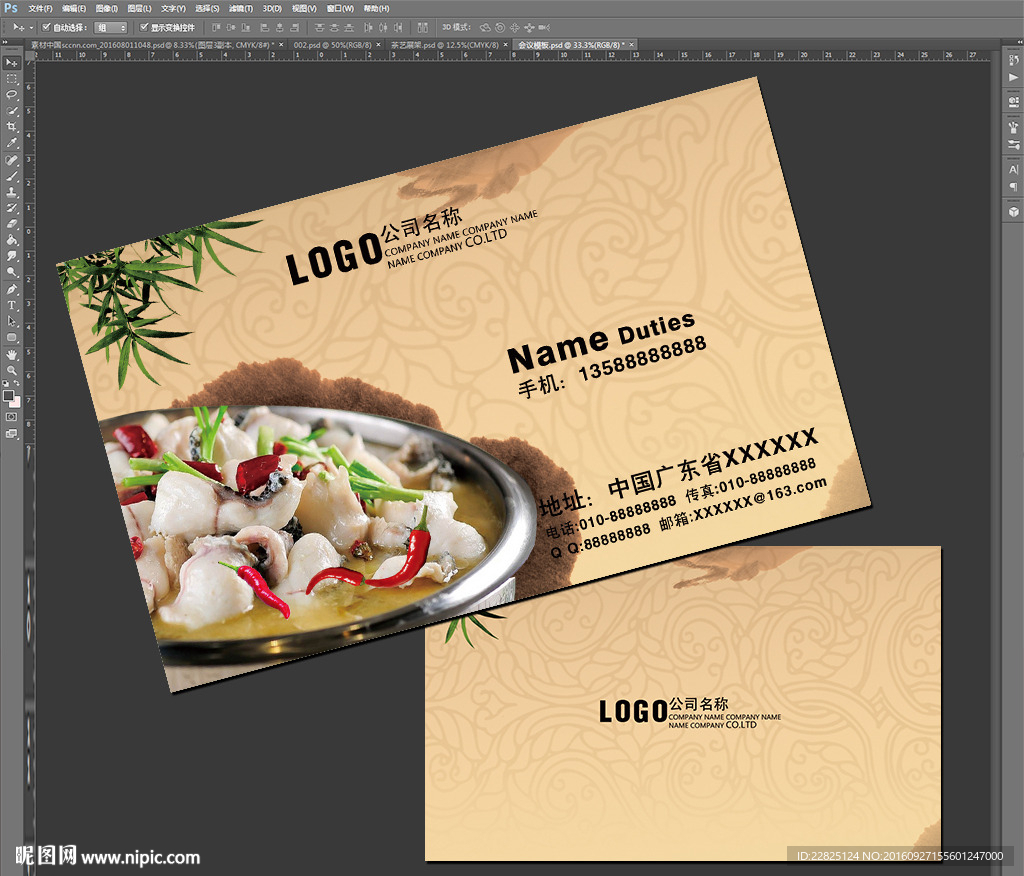The height and width of the screenshot is (876, 1024).
Task: Select the Crop tool
Action: pyautogui.click(x=12, y=127)
